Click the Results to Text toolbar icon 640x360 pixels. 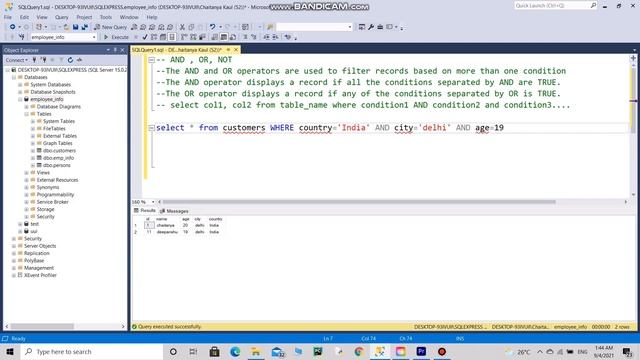coord(215,37)
